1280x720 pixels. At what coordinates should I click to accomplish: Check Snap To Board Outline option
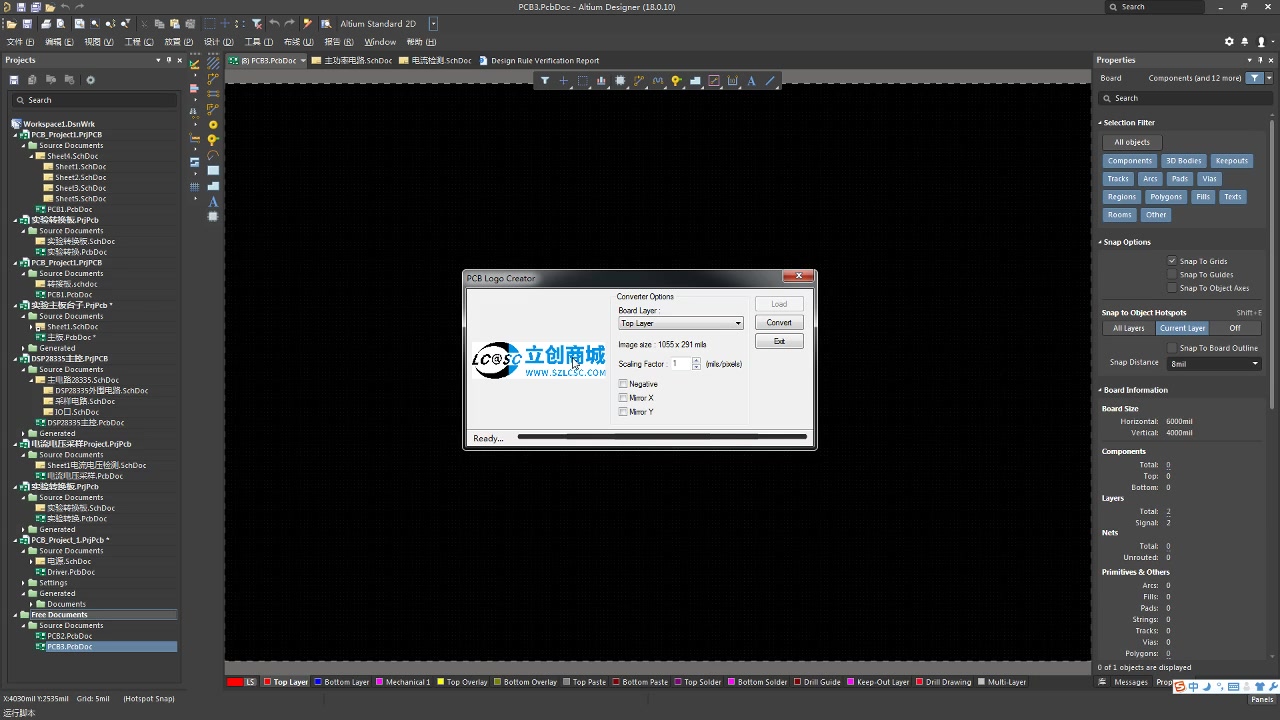tap(1172, 348)
